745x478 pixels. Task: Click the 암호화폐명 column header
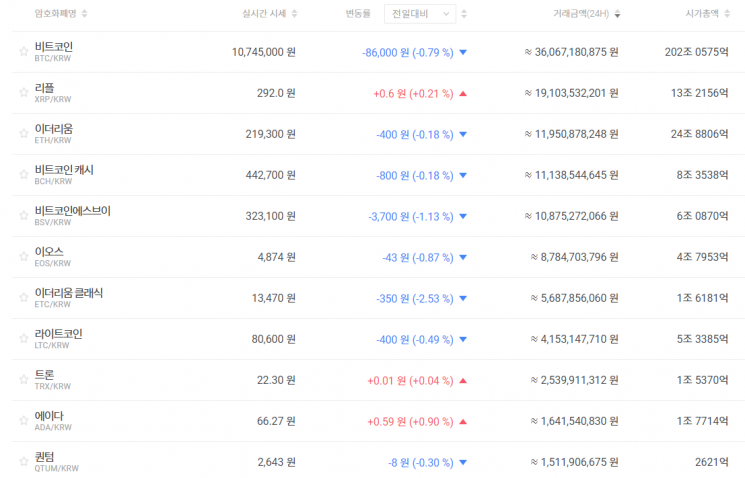pyautogui.click(x=56, y=14)
